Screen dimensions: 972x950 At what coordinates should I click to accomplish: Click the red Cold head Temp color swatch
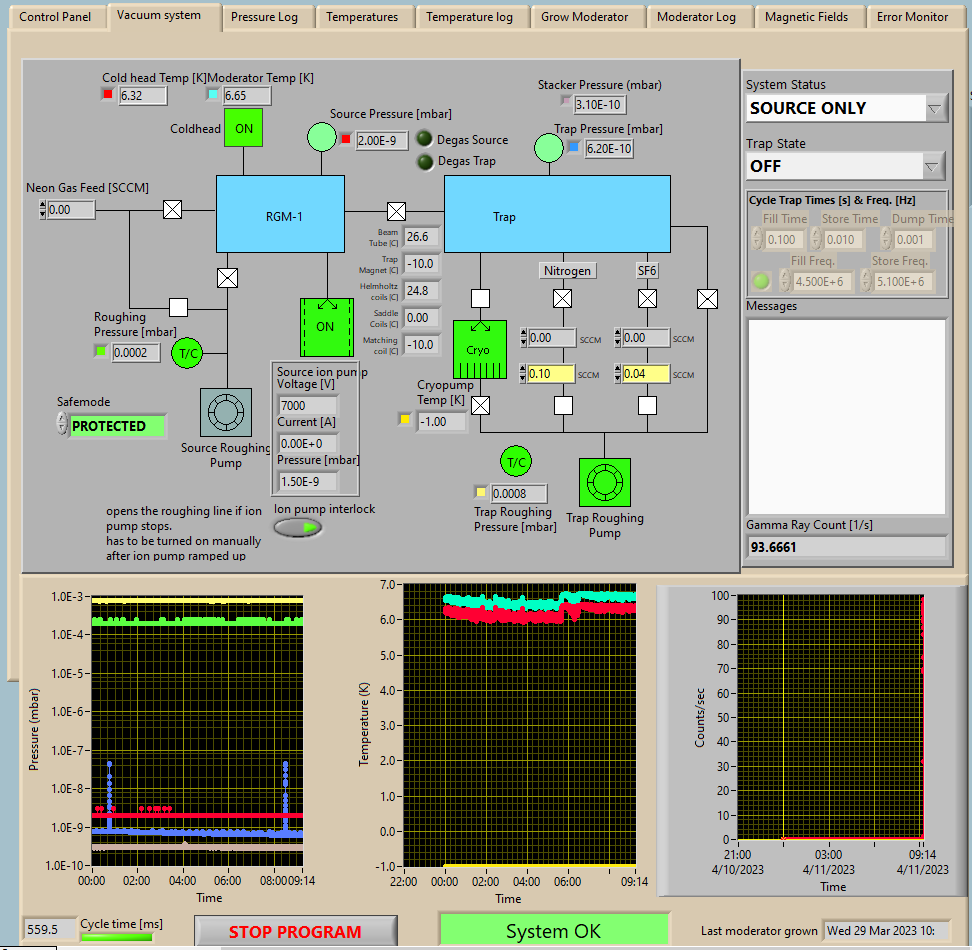click(x=108, y=95)
